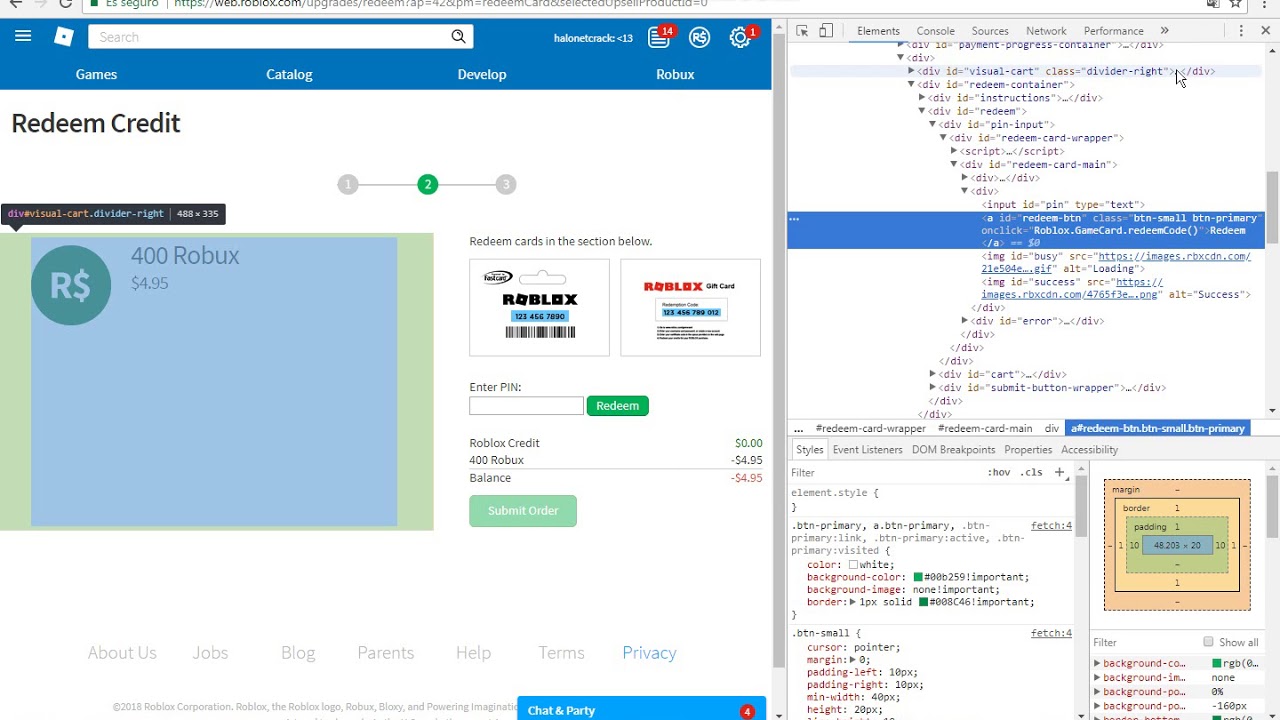Click the Roblox logo icon

pyautogui.click(x=64, y=37)
